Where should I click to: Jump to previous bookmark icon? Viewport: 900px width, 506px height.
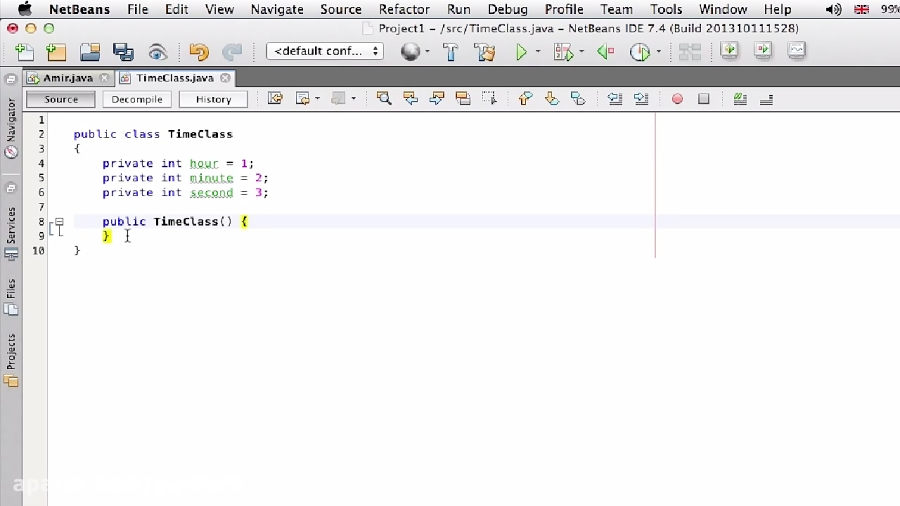point(525,99)
